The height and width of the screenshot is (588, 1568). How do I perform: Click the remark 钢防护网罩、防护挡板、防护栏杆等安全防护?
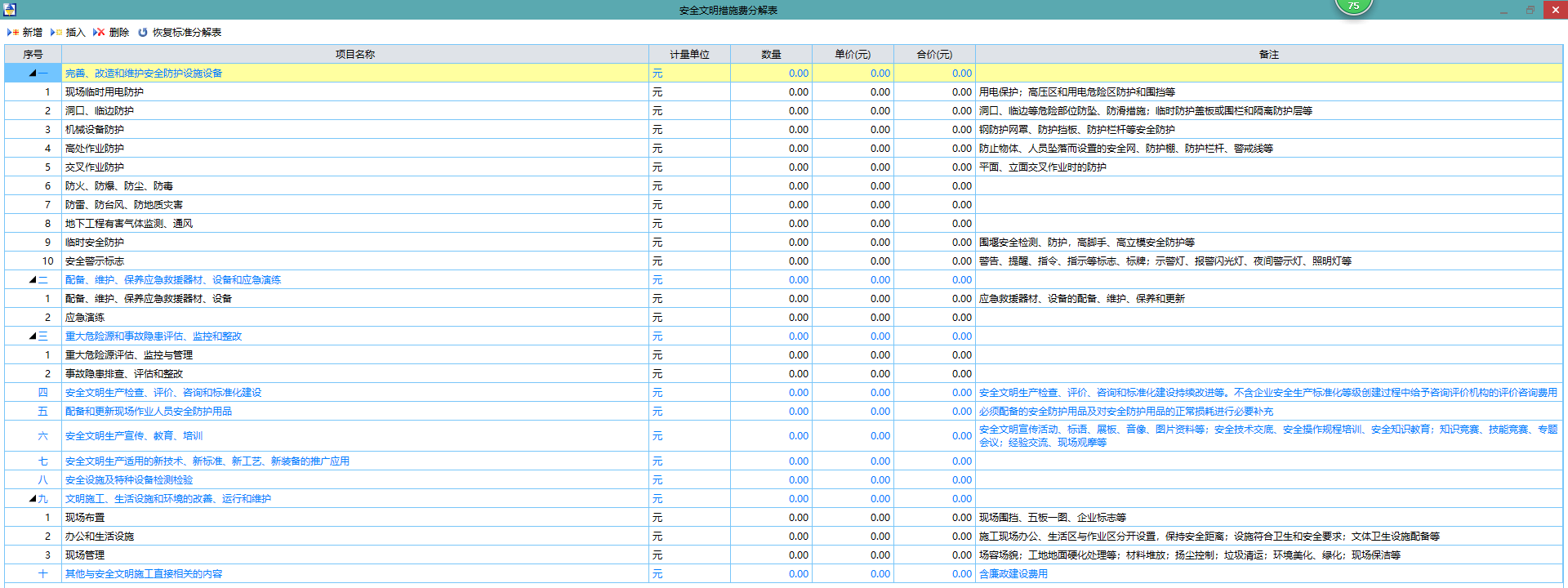[x=1077, y=129]
